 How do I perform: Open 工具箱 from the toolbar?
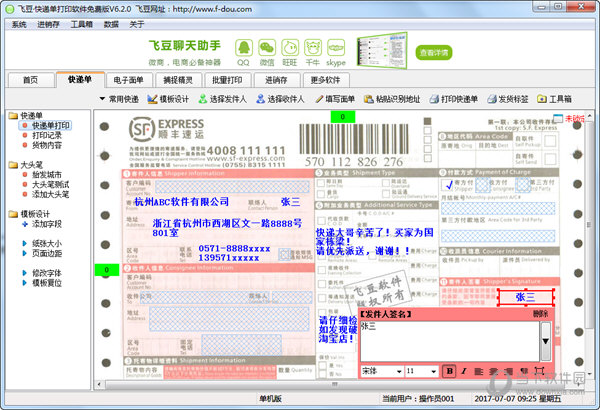tap(554, 99)
